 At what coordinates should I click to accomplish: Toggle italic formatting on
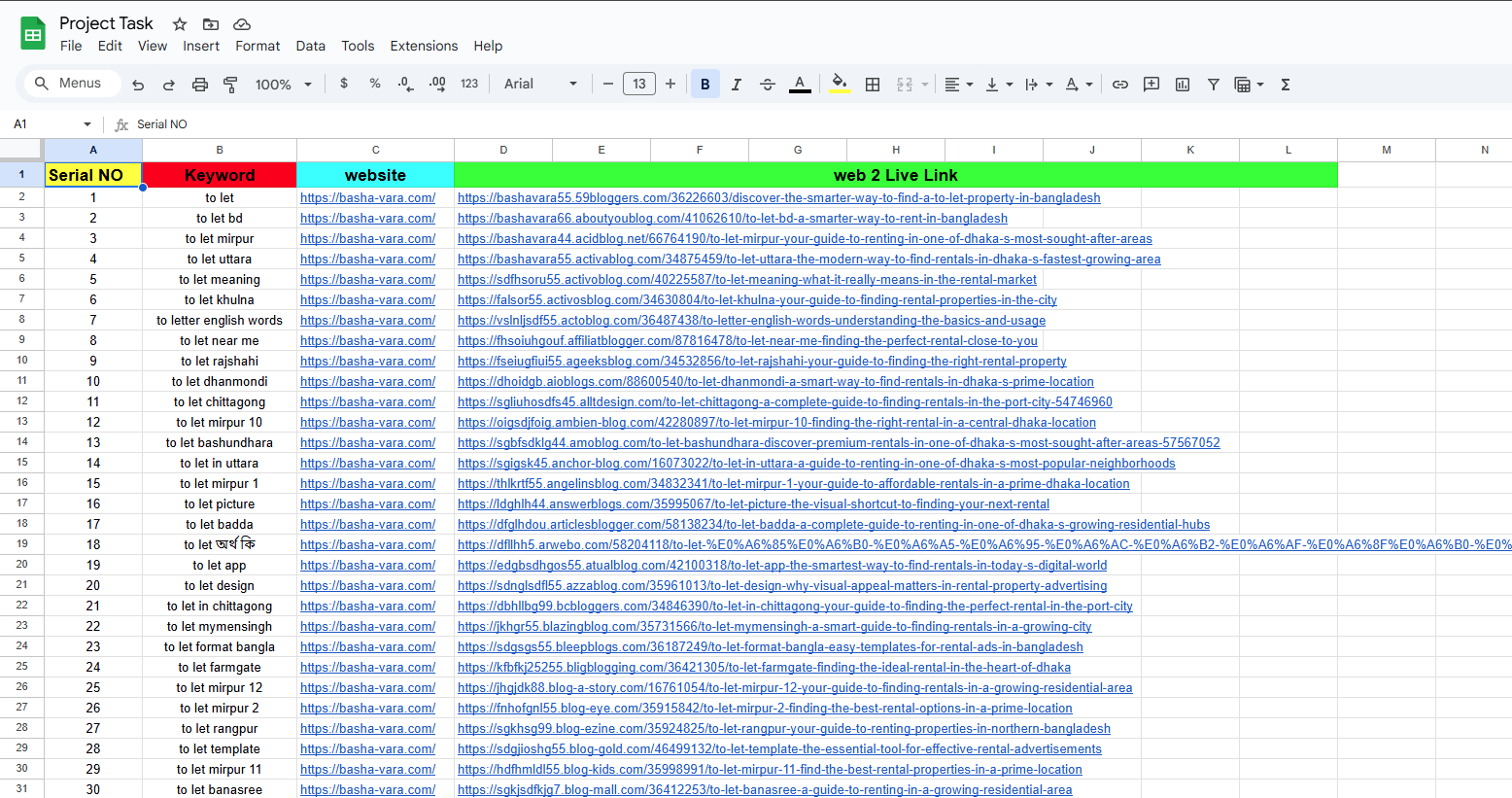736,84
